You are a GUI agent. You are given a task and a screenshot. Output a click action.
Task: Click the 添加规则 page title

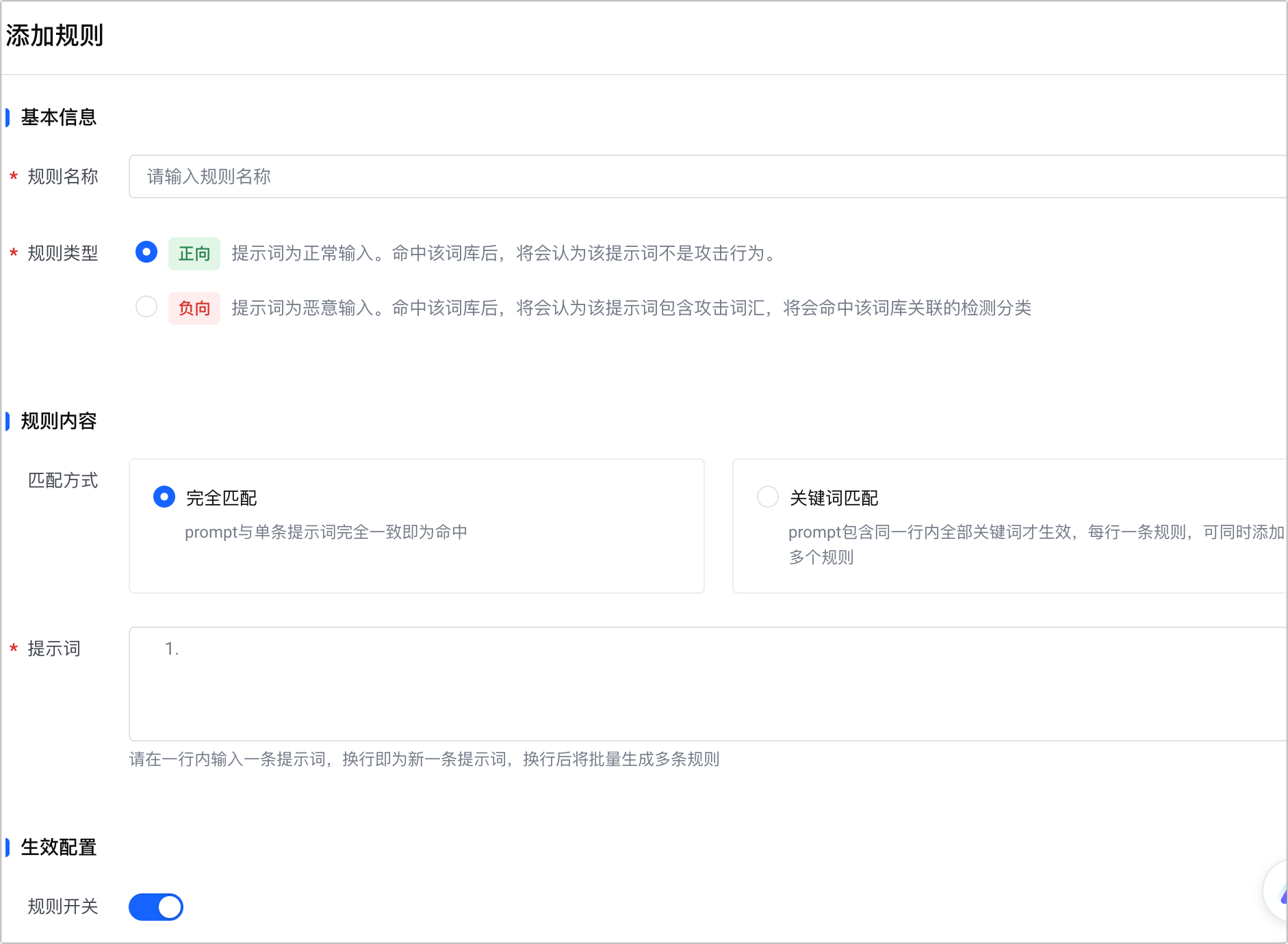[x=55, y=36]
